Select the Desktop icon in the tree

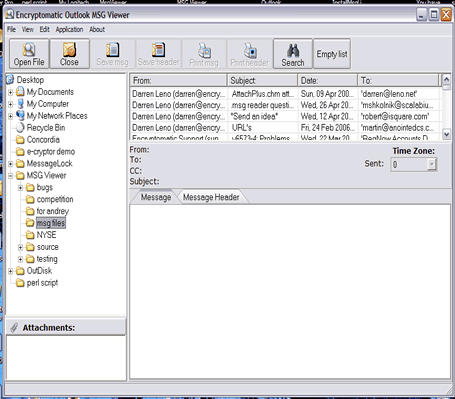tap(10, 80)
